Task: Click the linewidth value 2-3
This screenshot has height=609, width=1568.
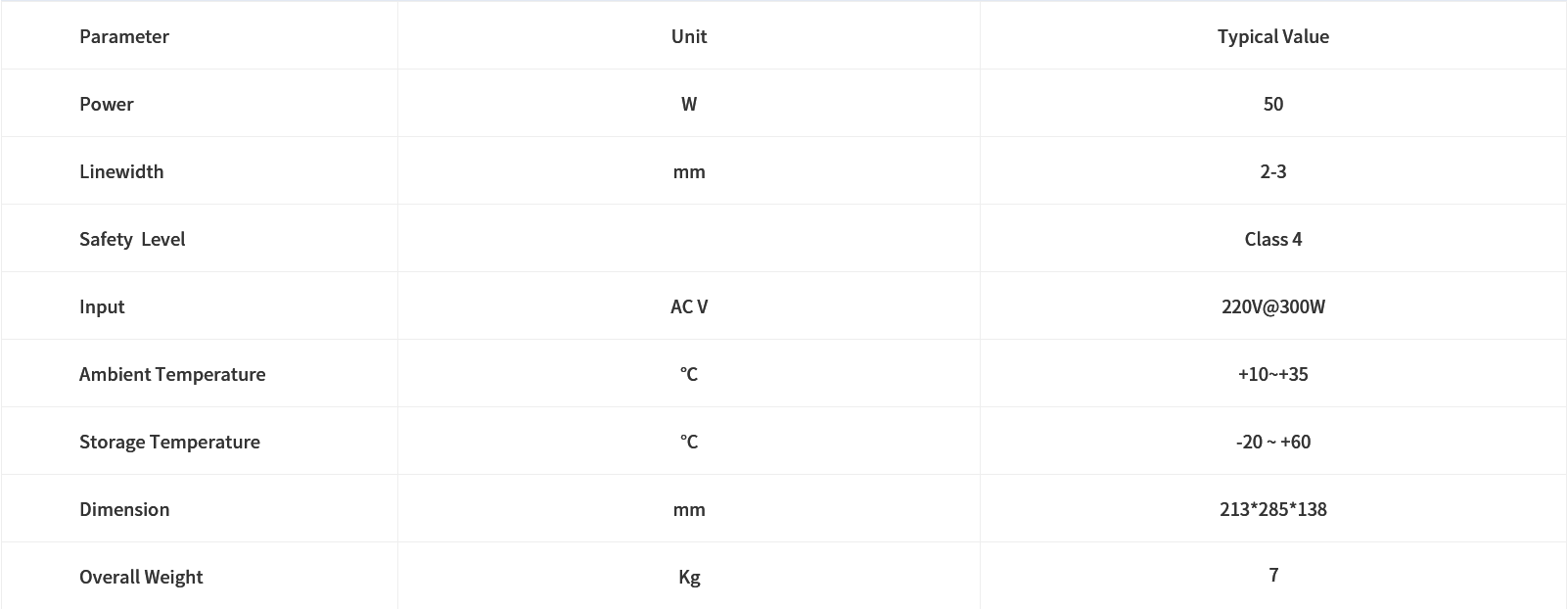Action: [x=1273, y=171]
